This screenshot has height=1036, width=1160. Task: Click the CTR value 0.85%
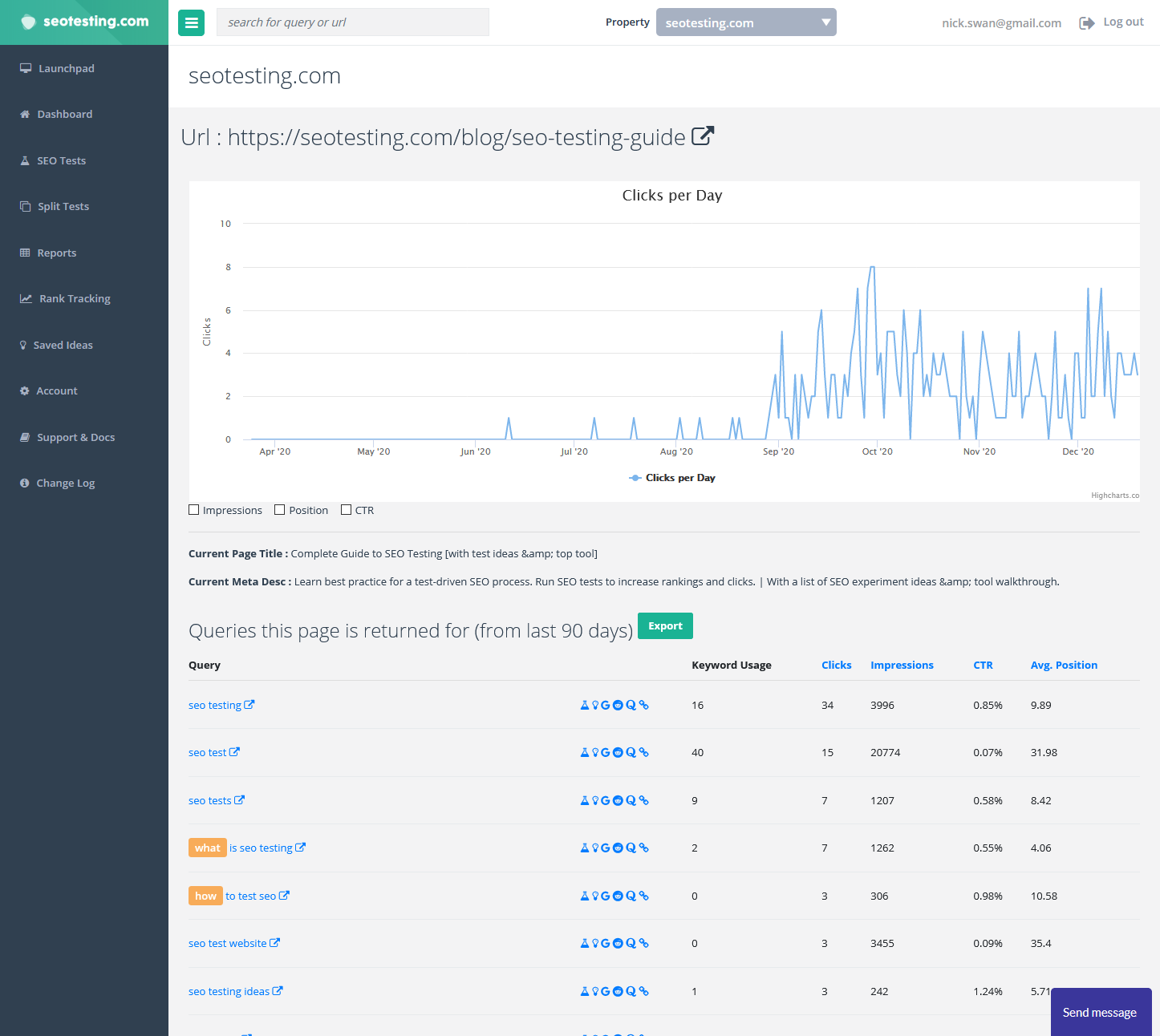[x=988, y=706]
